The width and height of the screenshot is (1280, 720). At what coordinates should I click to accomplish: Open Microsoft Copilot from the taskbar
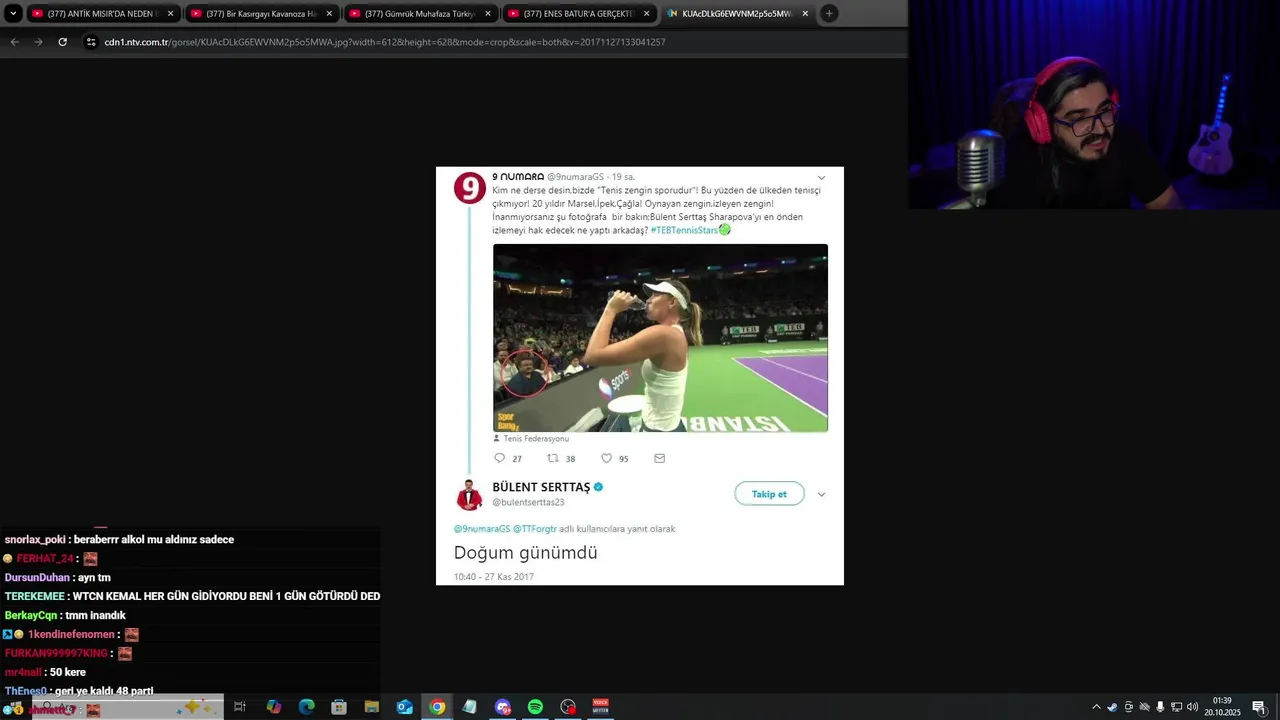[274, 707]
